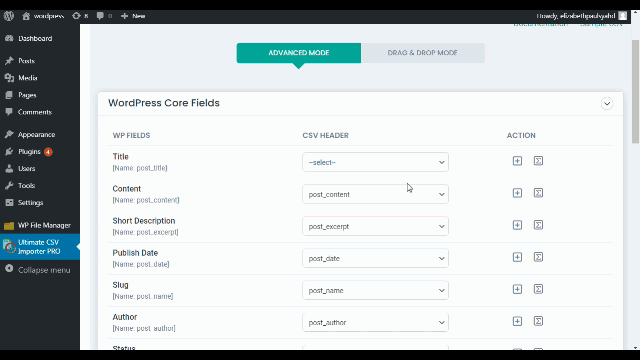640x360 pixels.
Task: Open comments bubble in admin bar
Action: pyautogui.click(x=104, y=16)
